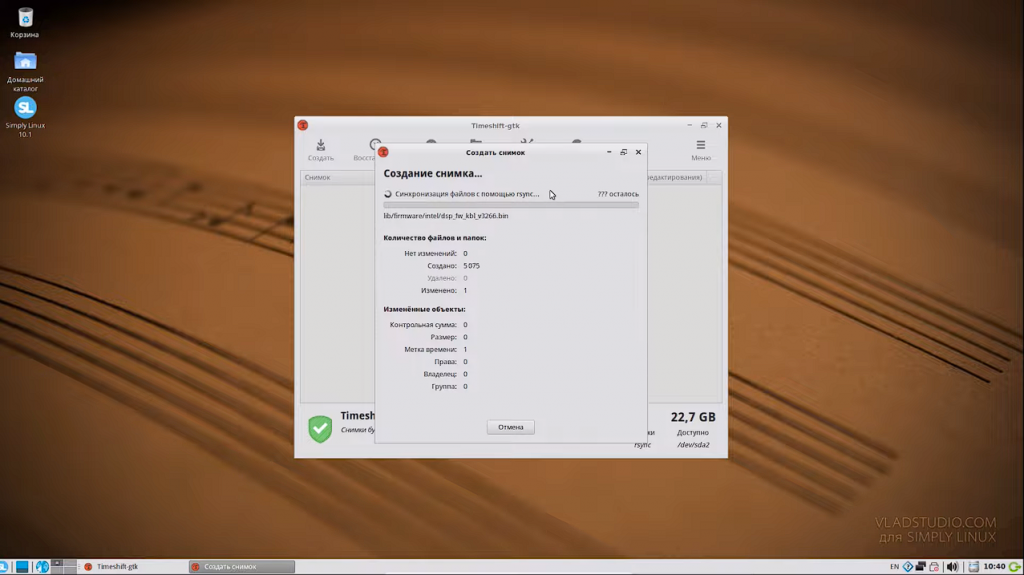This screenshot has height=575, width=1024.
Task: Click the Timeshift icon in dialog titlebar
Action: pyautogui.click(x=383, y=152)
